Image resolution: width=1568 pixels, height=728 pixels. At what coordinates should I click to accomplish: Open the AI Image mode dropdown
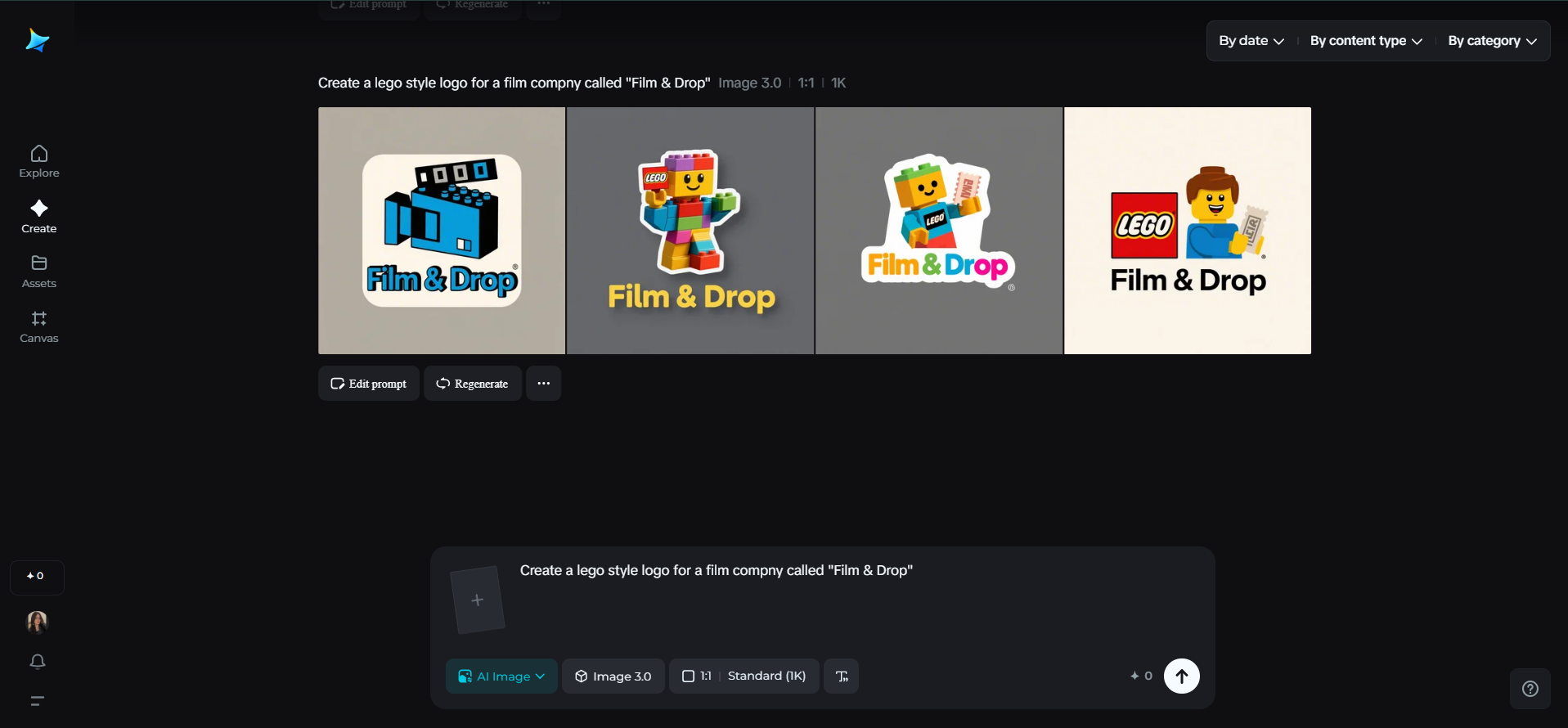point(501,676)
